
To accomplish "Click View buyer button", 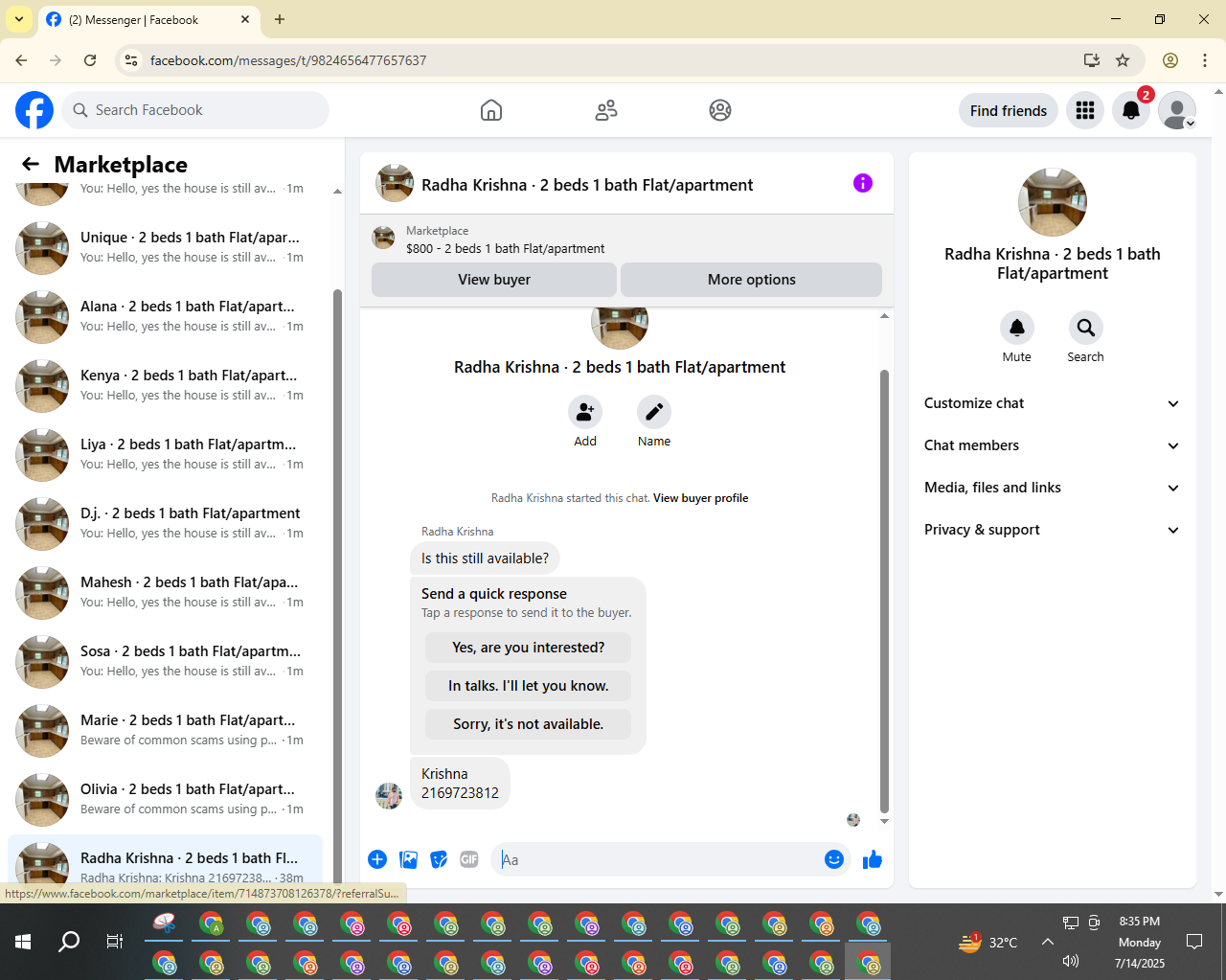I will pos(494,280).
